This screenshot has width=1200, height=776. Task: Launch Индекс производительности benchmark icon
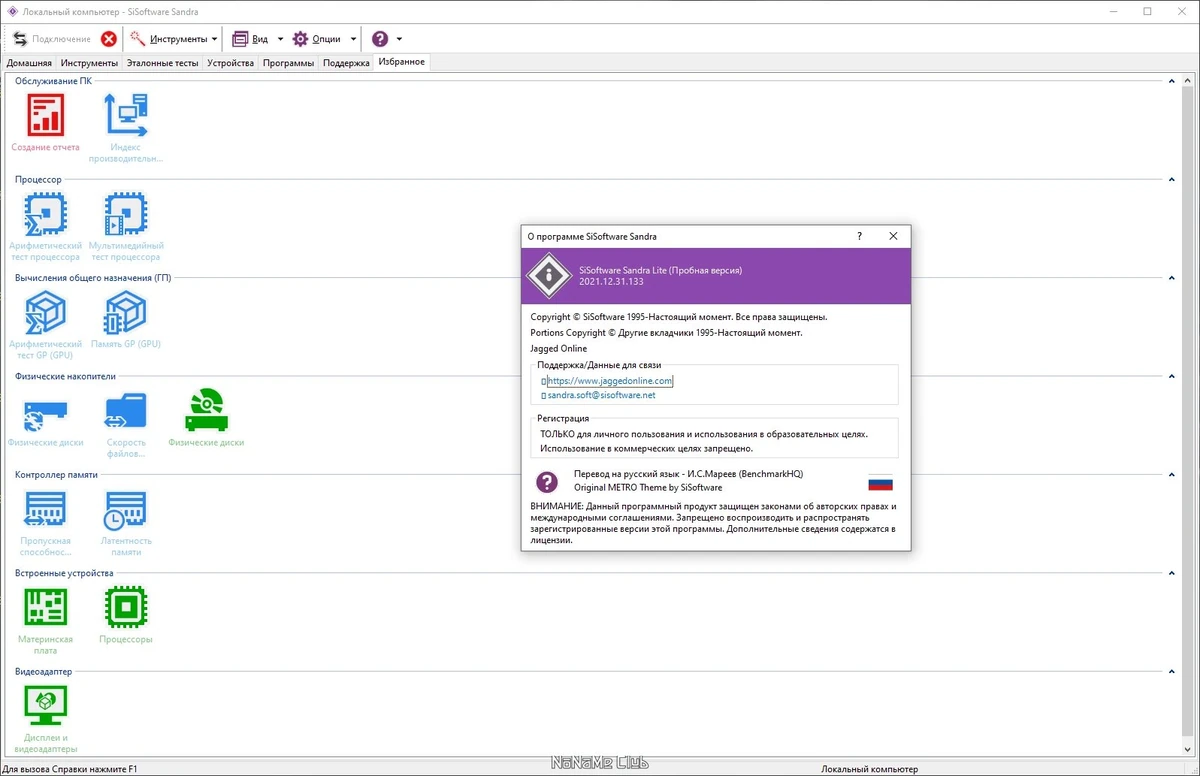[x=126, y=115]
